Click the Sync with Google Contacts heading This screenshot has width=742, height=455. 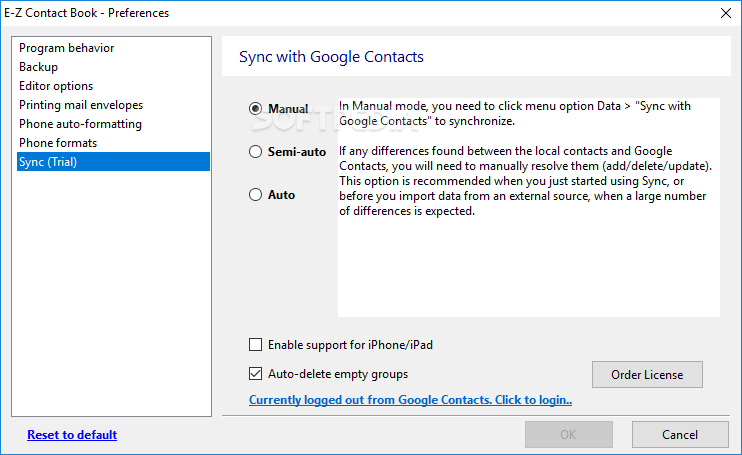pyautogui.click(x=331, y=57)
